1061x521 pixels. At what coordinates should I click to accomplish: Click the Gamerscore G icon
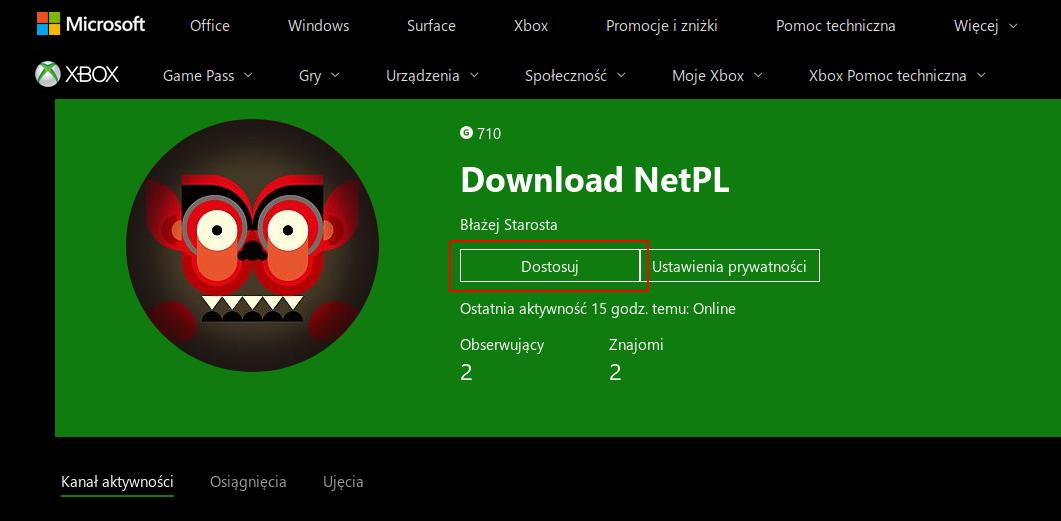(466, 133)
